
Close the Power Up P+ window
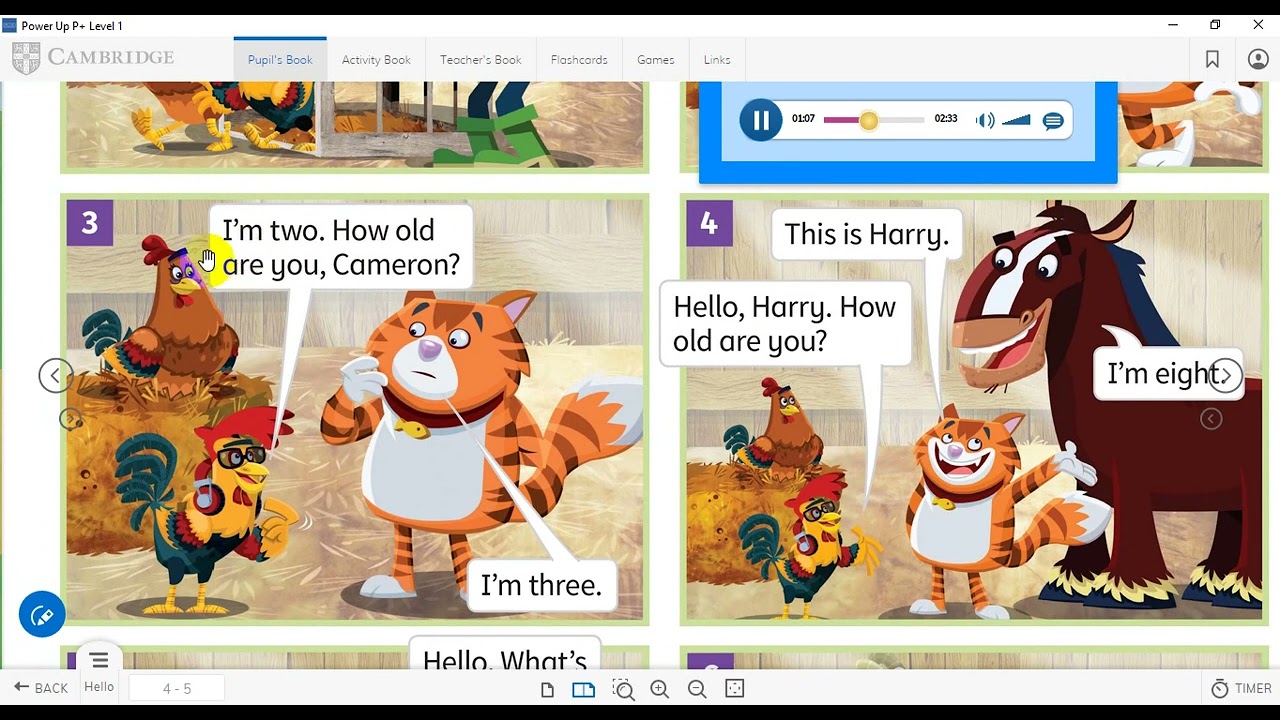point(1258,25)
